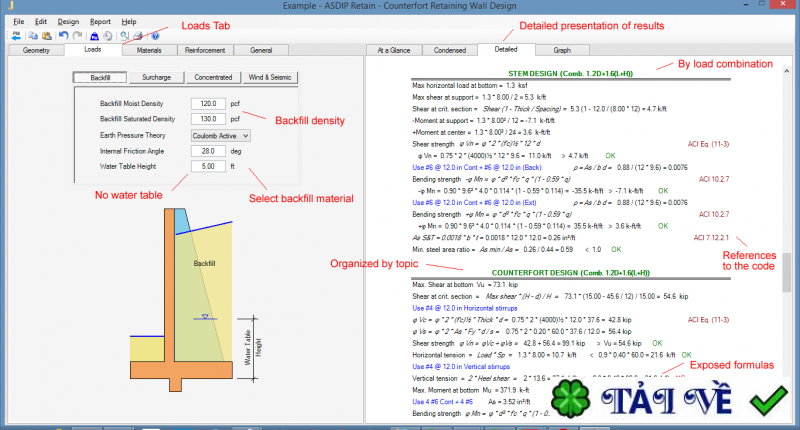Click the Copy icon in the toolbar
800x430 pixels.
click(x=32, y=36)
